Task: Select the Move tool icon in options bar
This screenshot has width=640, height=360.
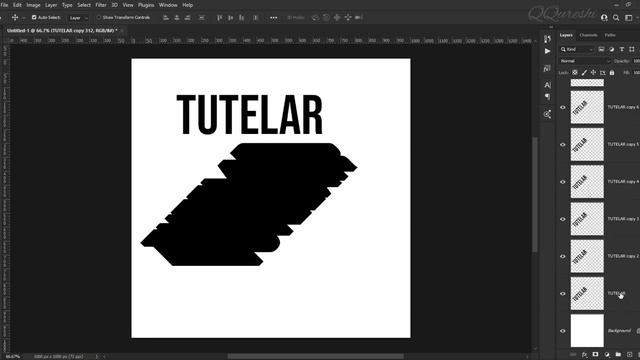Action: pyautogui.click(x=15, y=18)
